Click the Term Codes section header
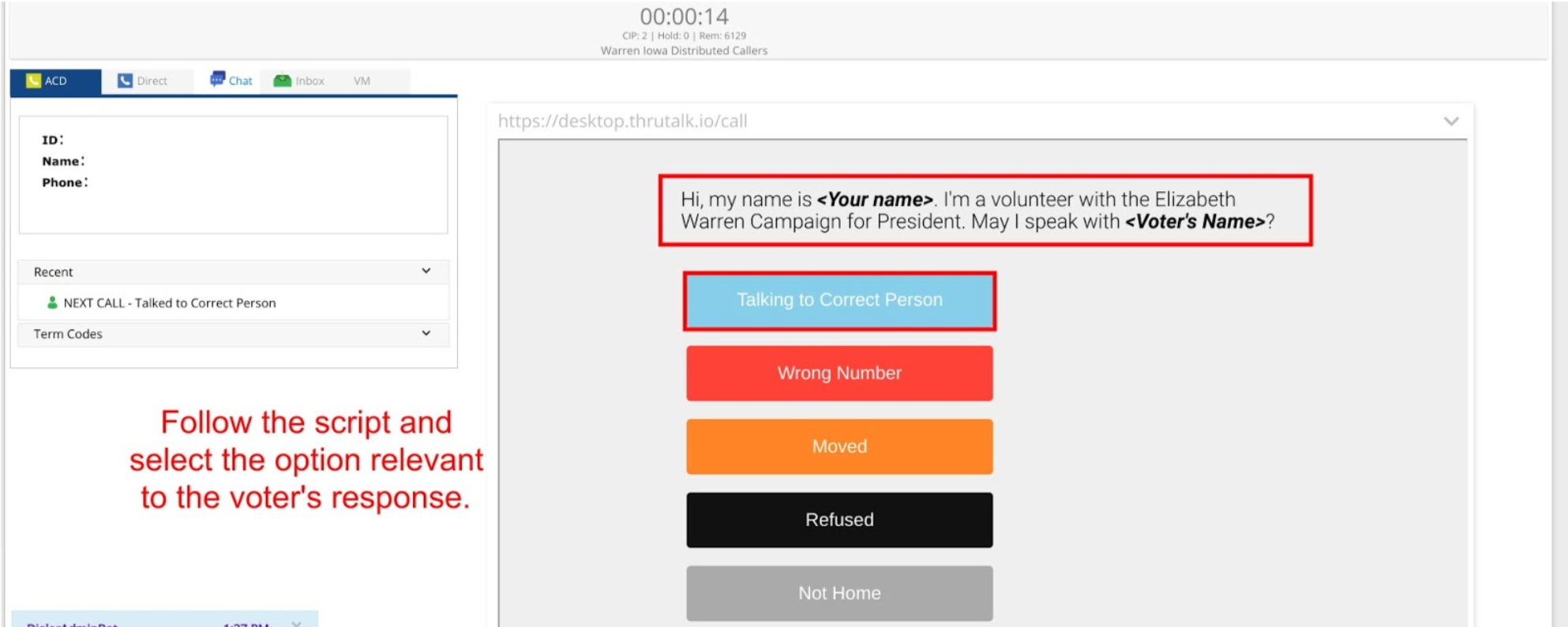Screen dimensions: 1568x627 point(233,334)
